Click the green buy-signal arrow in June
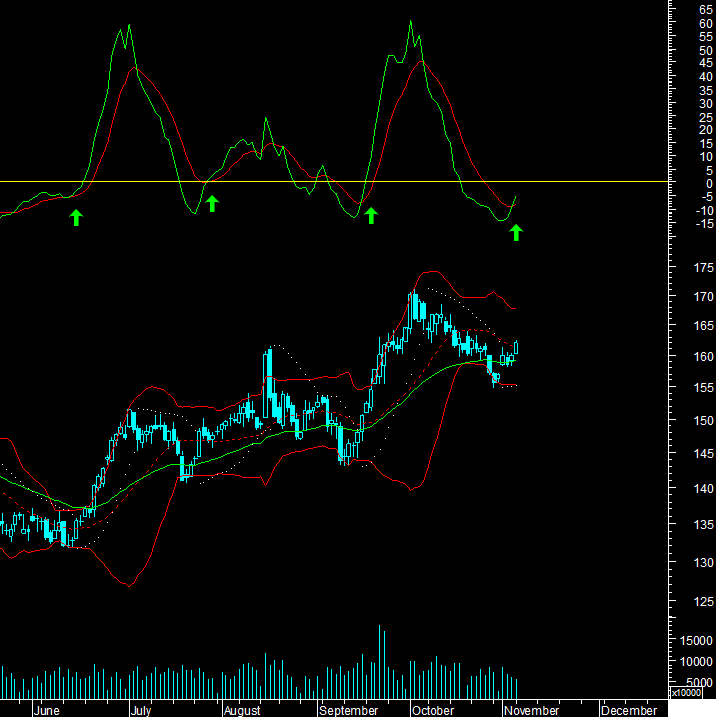 pos(76,218)
